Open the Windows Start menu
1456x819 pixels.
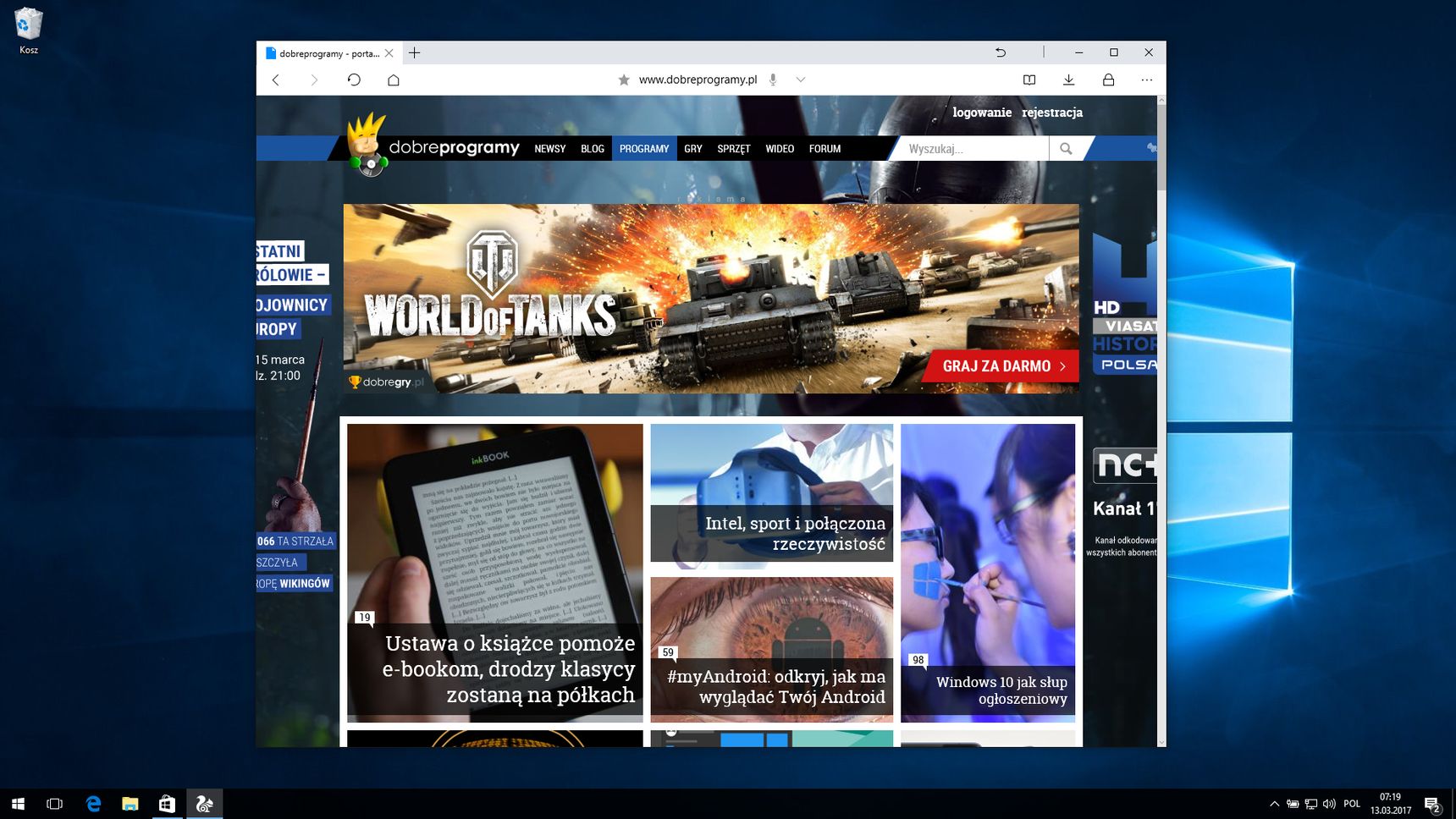coord(18,804)
